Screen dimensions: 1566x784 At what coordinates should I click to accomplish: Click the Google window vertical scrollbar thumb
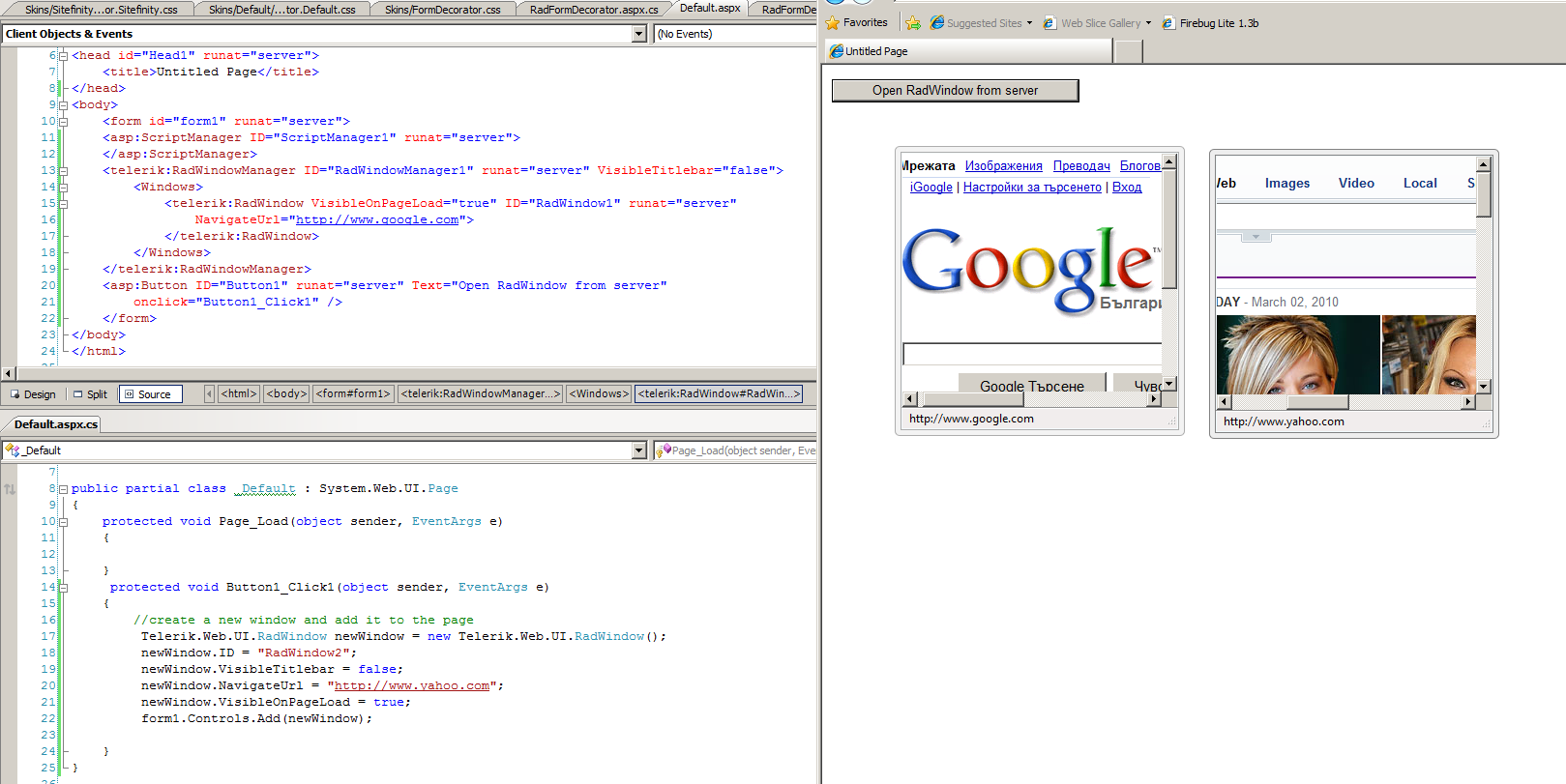1168,230
